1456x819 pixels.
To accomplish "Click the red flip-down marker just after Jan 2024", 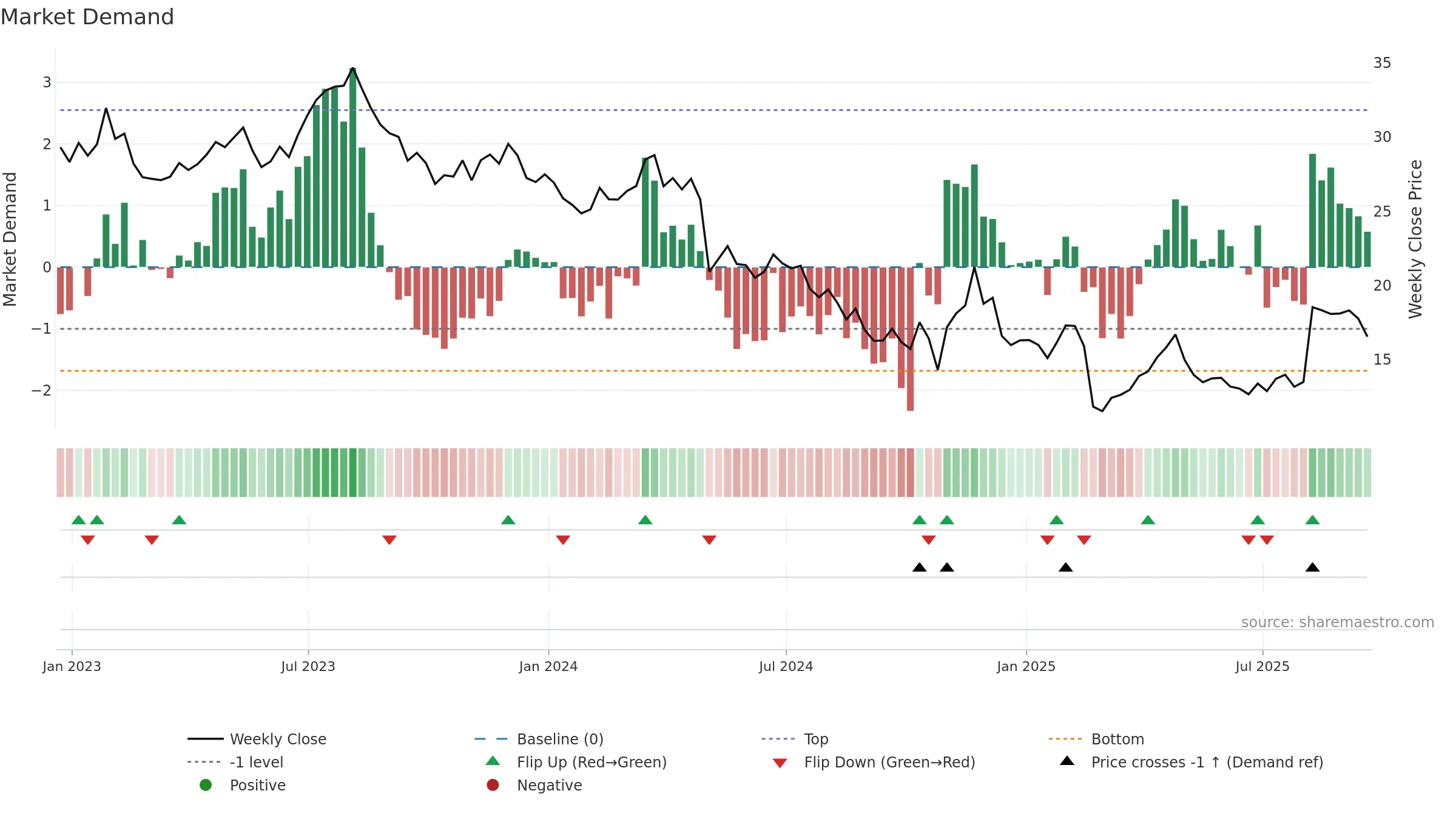I will point(563,540).
